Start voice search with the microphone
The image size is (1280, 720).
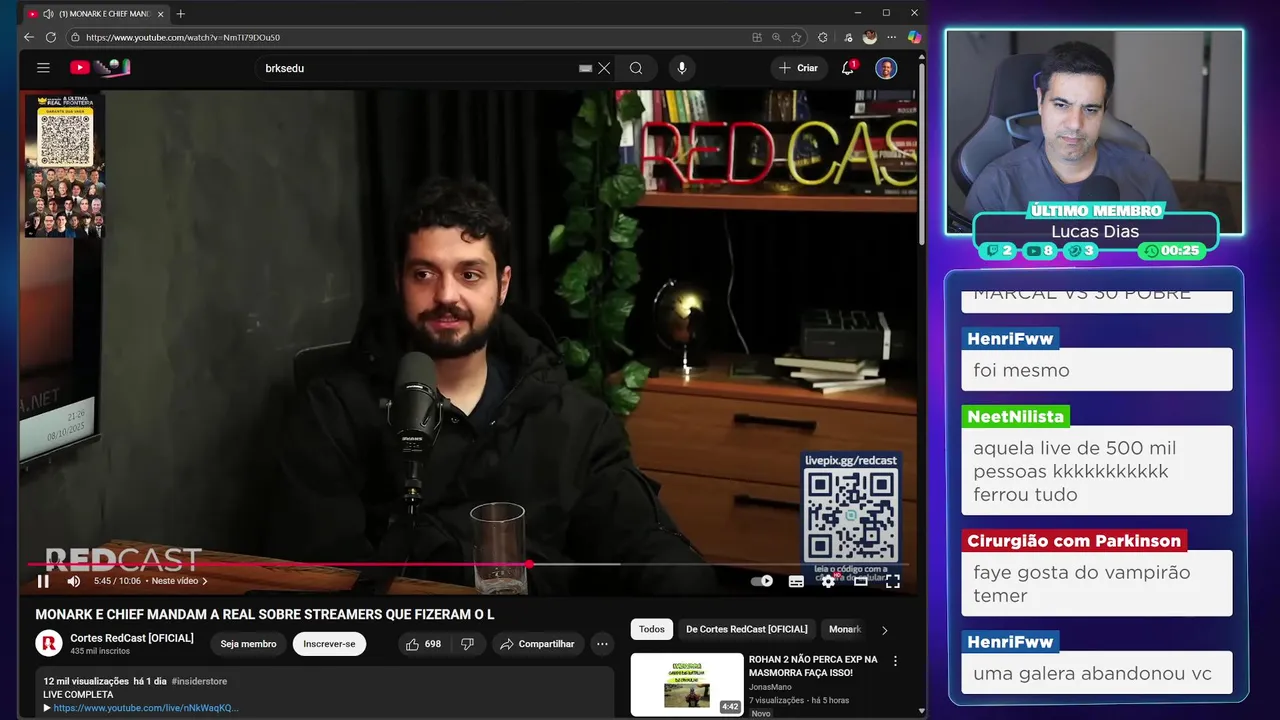click(x=682, y=68)
